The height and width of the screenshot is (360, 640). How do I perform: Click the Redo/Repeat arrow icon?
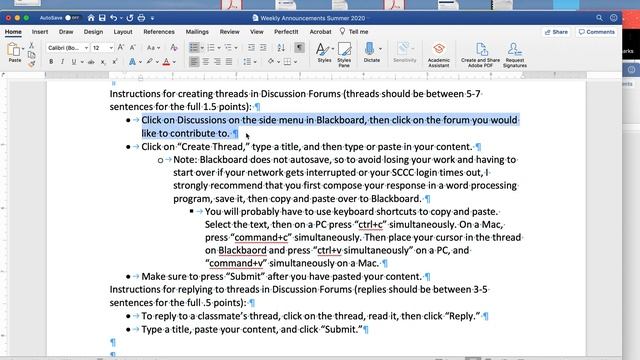tap(130, 18)
